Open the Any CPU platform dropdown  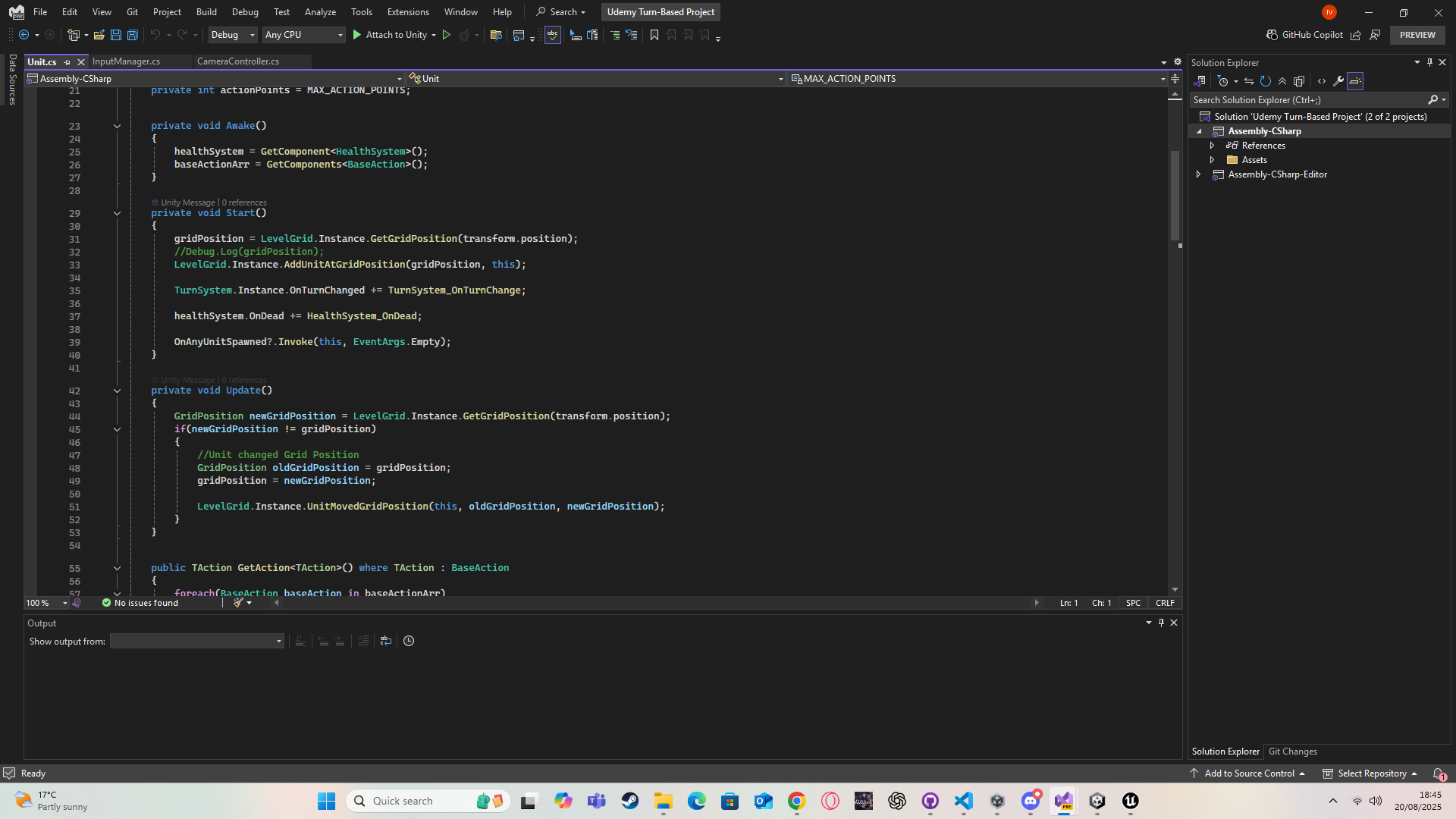click(x=303, y=35)
